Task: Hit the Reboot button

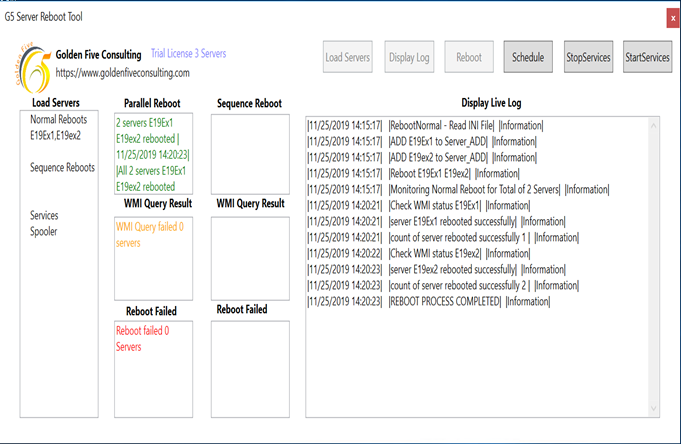Action: pyautogui.click(x=468, y=57)
